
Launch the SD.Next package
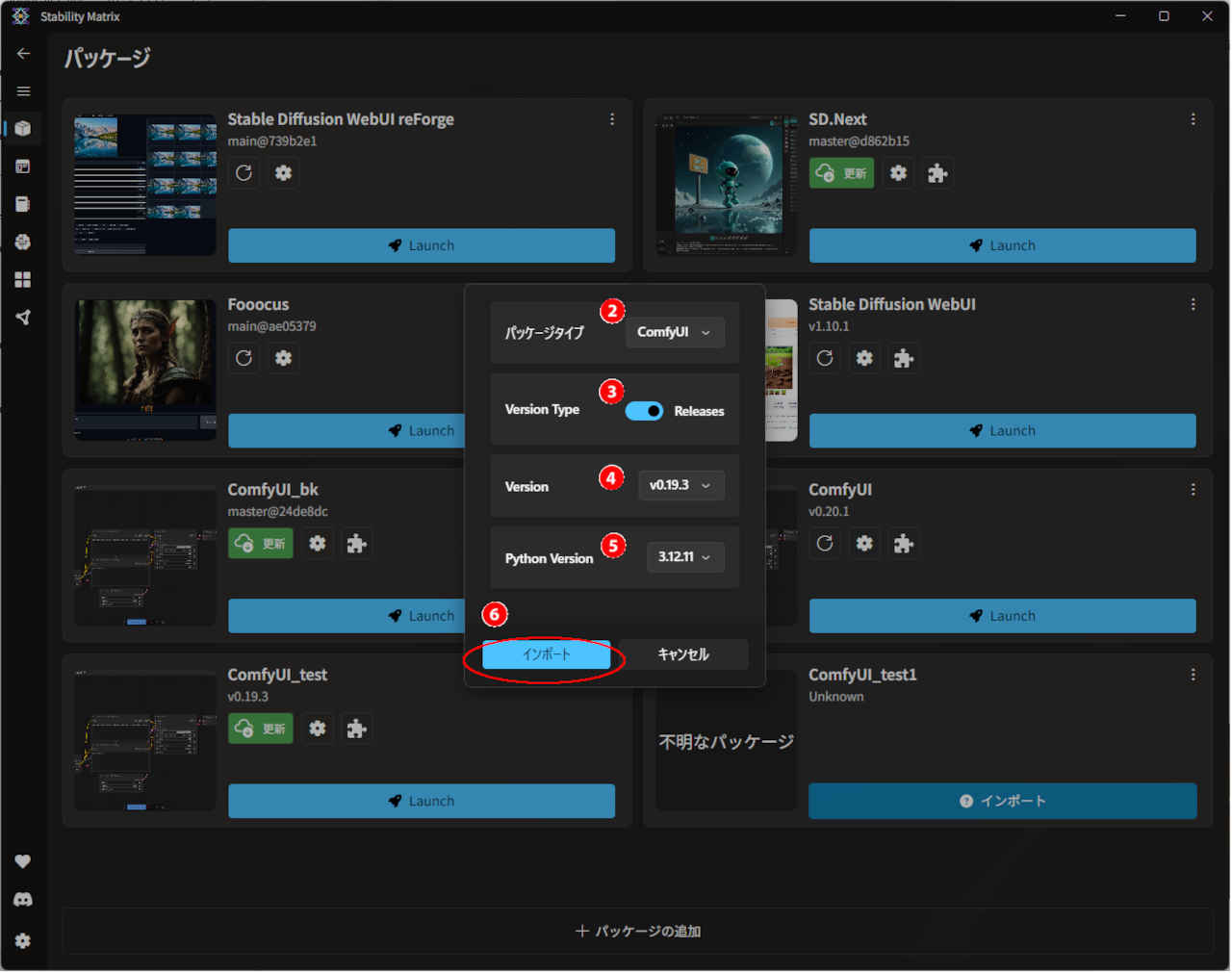(x=1003, y=245)
